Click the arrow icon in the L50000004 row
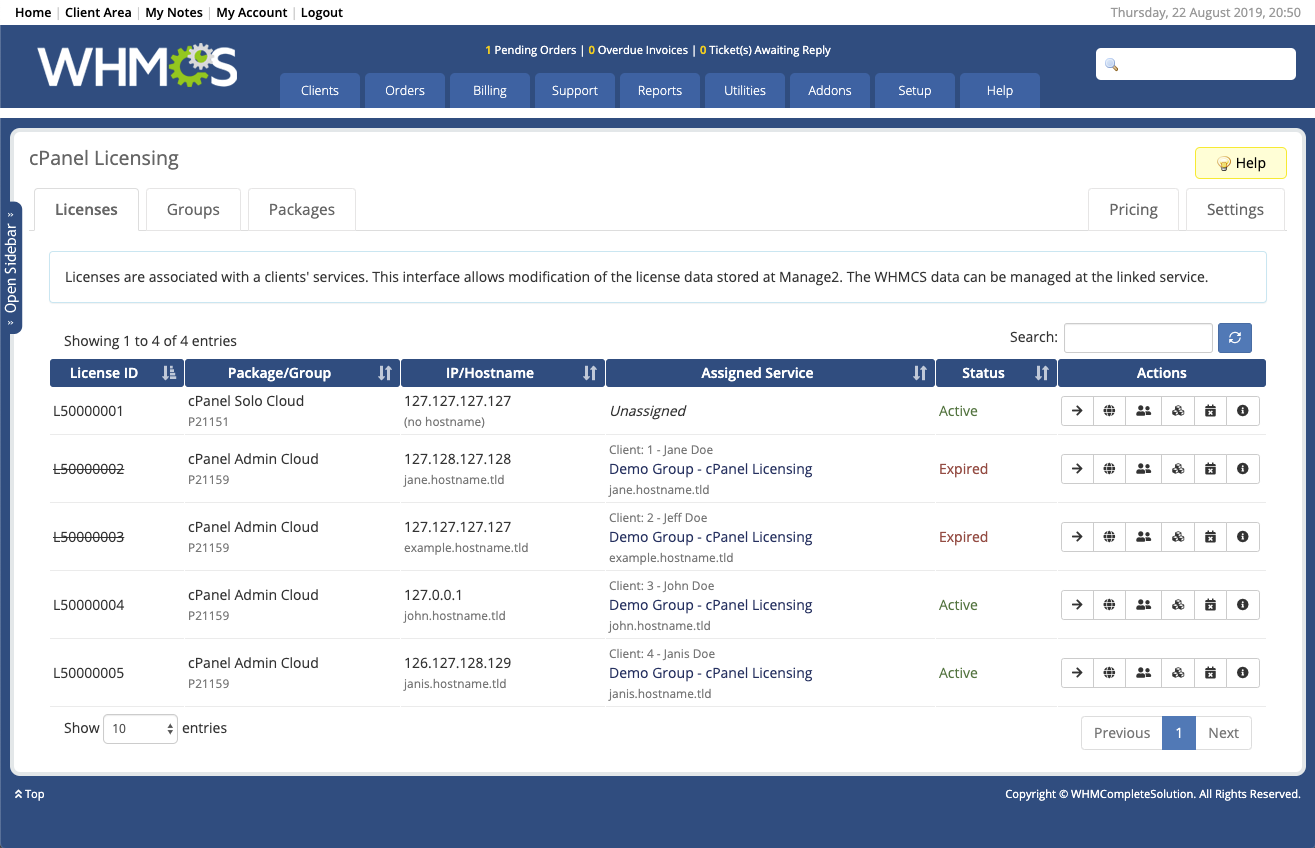Viewport: 1315px width, 848px height. 1077,605
